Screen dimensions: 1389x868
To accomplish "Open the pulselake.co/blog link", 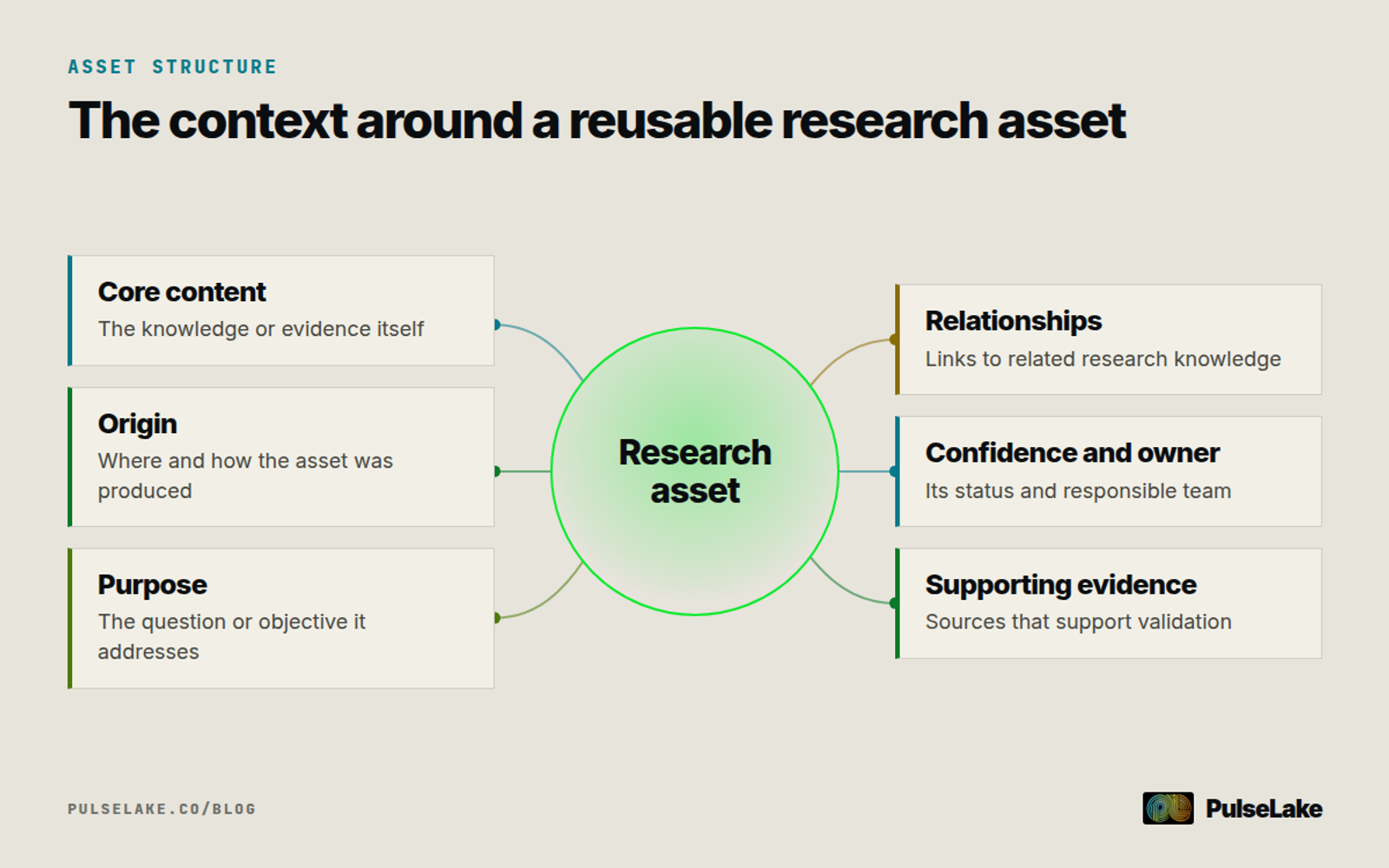I will coord(162,809).
